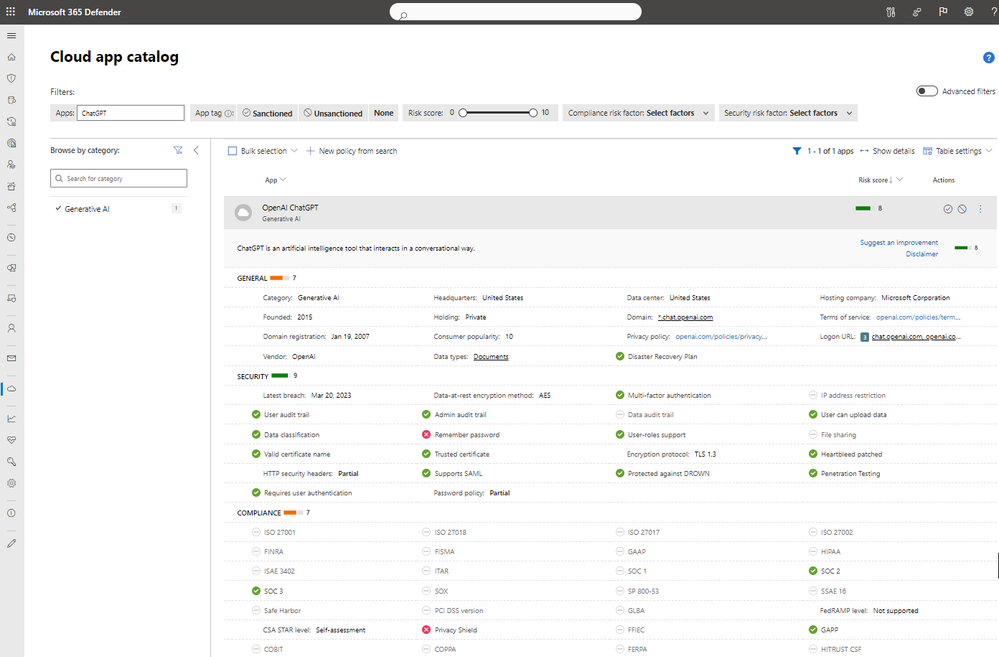This screenshot has width=999, height=657.
Task: Select the Generative AI category
Action: click(87, 209)
